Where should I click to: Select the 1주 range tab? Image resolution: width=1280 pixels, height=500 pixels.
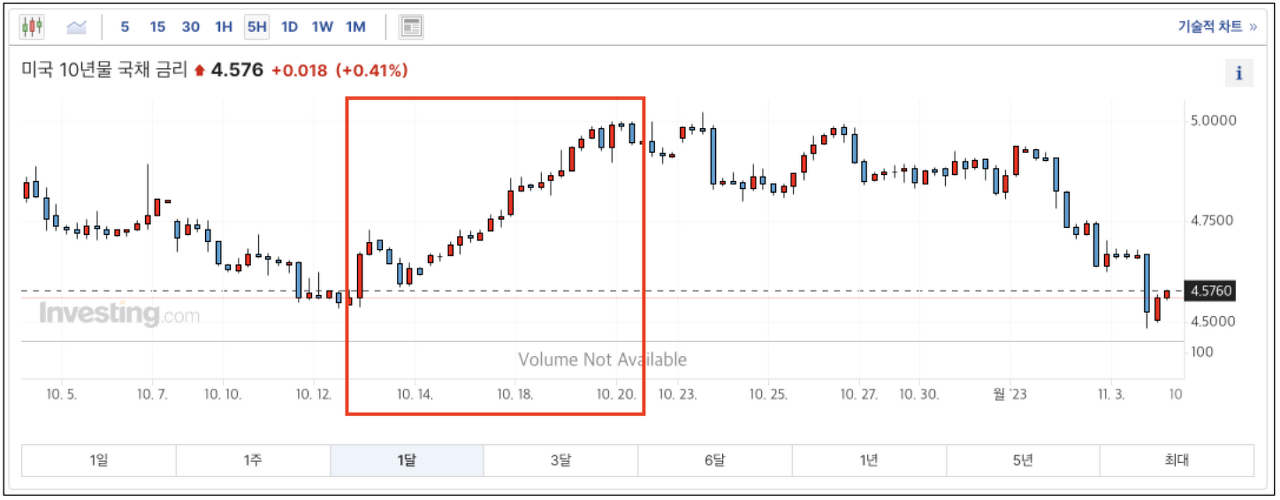point(253,460)
